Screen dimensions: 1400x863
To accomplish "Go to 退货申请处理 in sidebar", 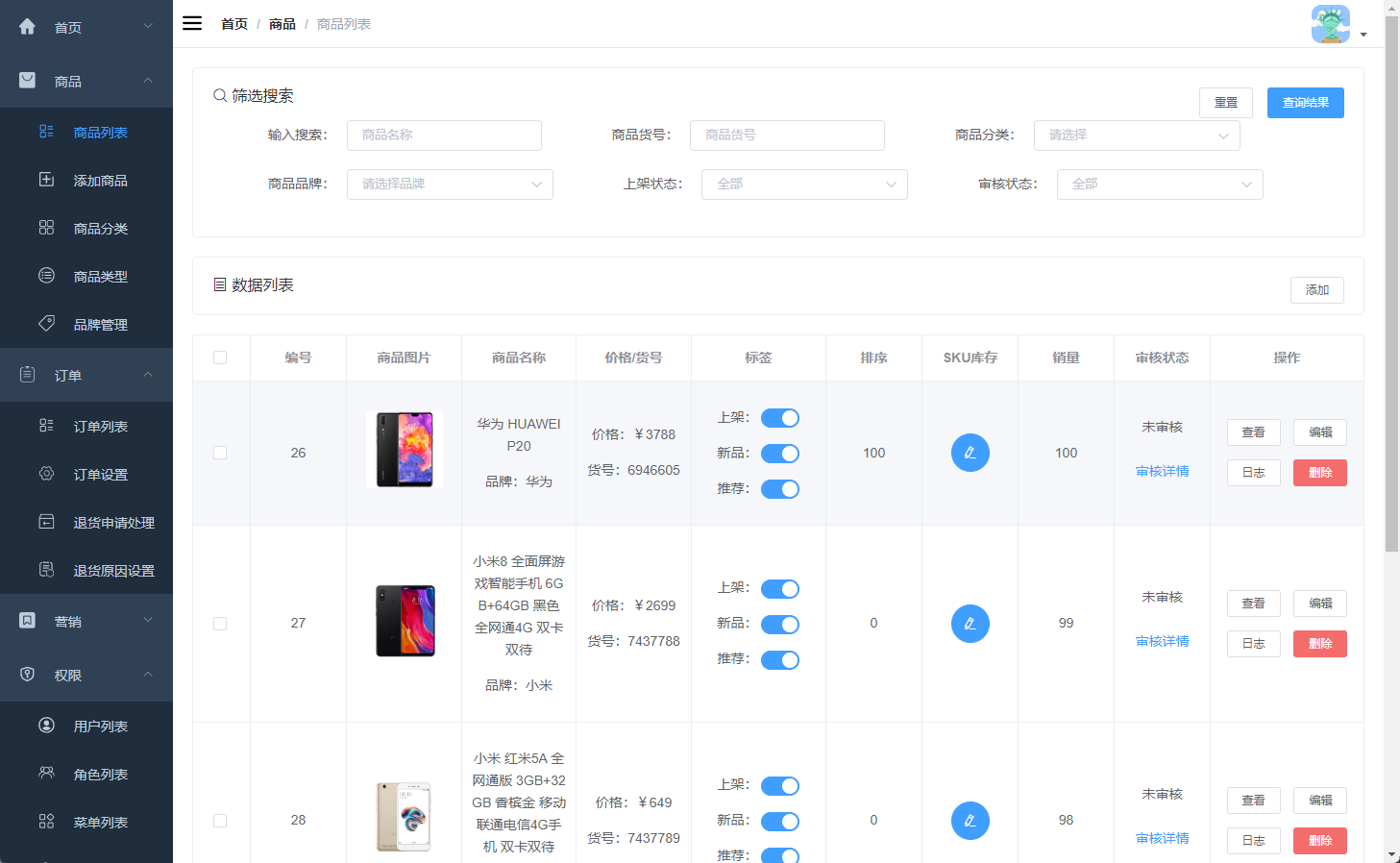I will 113,523.
